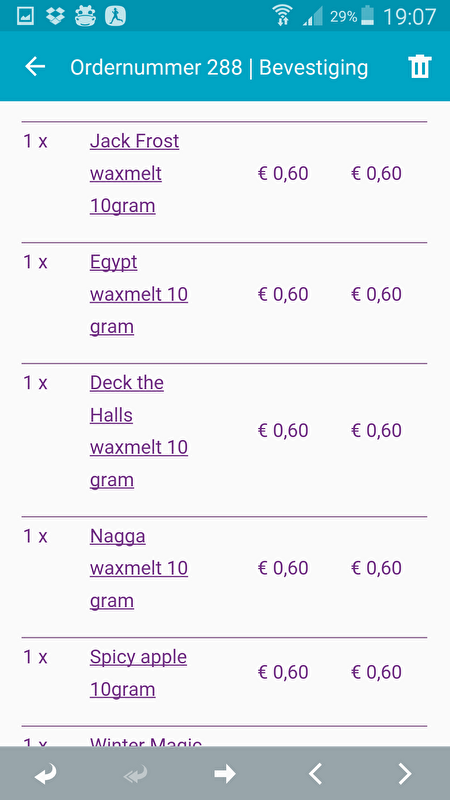Tap the Wi-Fi indicator in status bar
Screen dimensions: 450x800
(x=282, y=15)
